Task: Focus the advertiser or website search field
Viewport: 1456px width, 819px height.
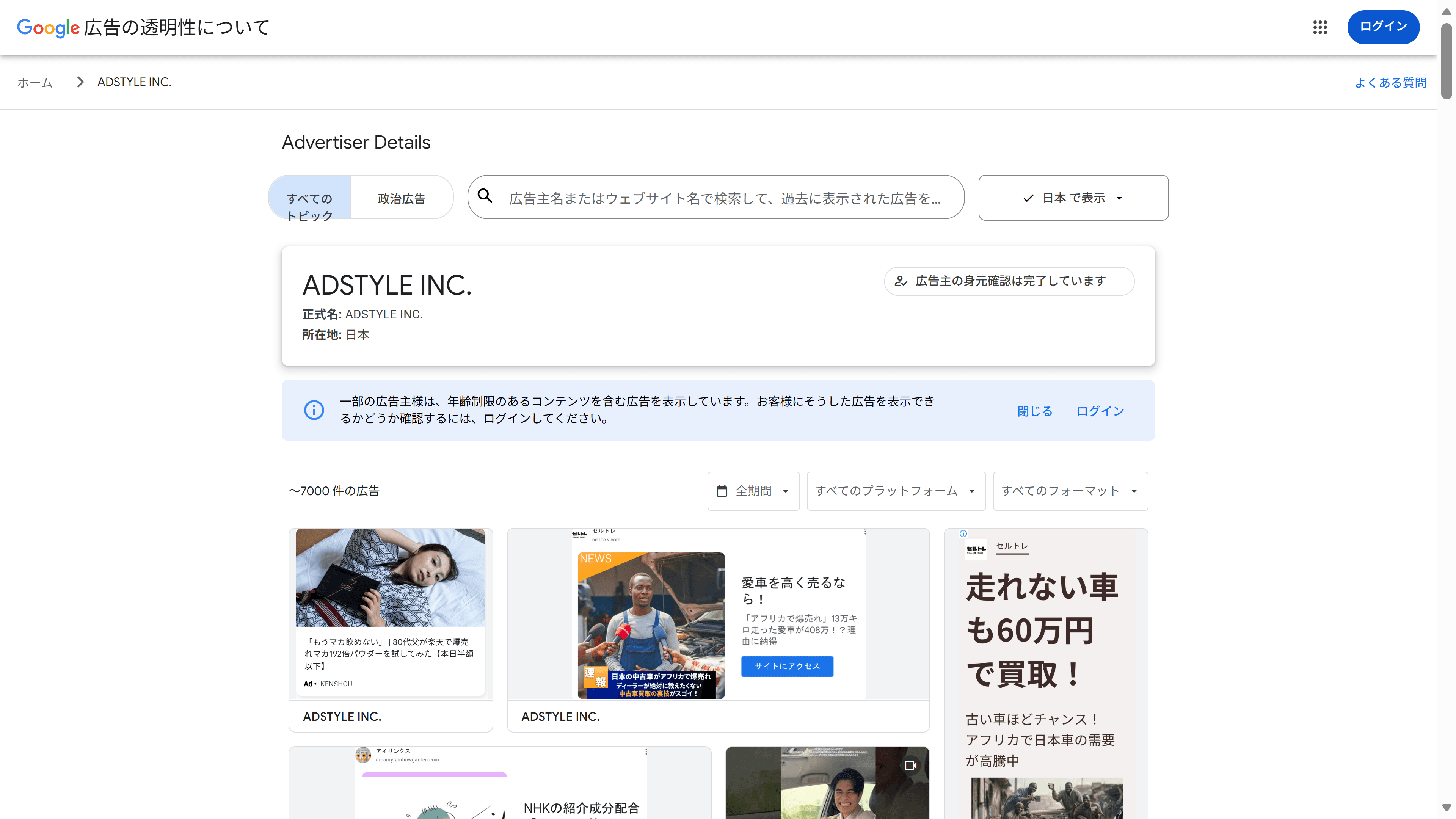Action: click(715, 197)
